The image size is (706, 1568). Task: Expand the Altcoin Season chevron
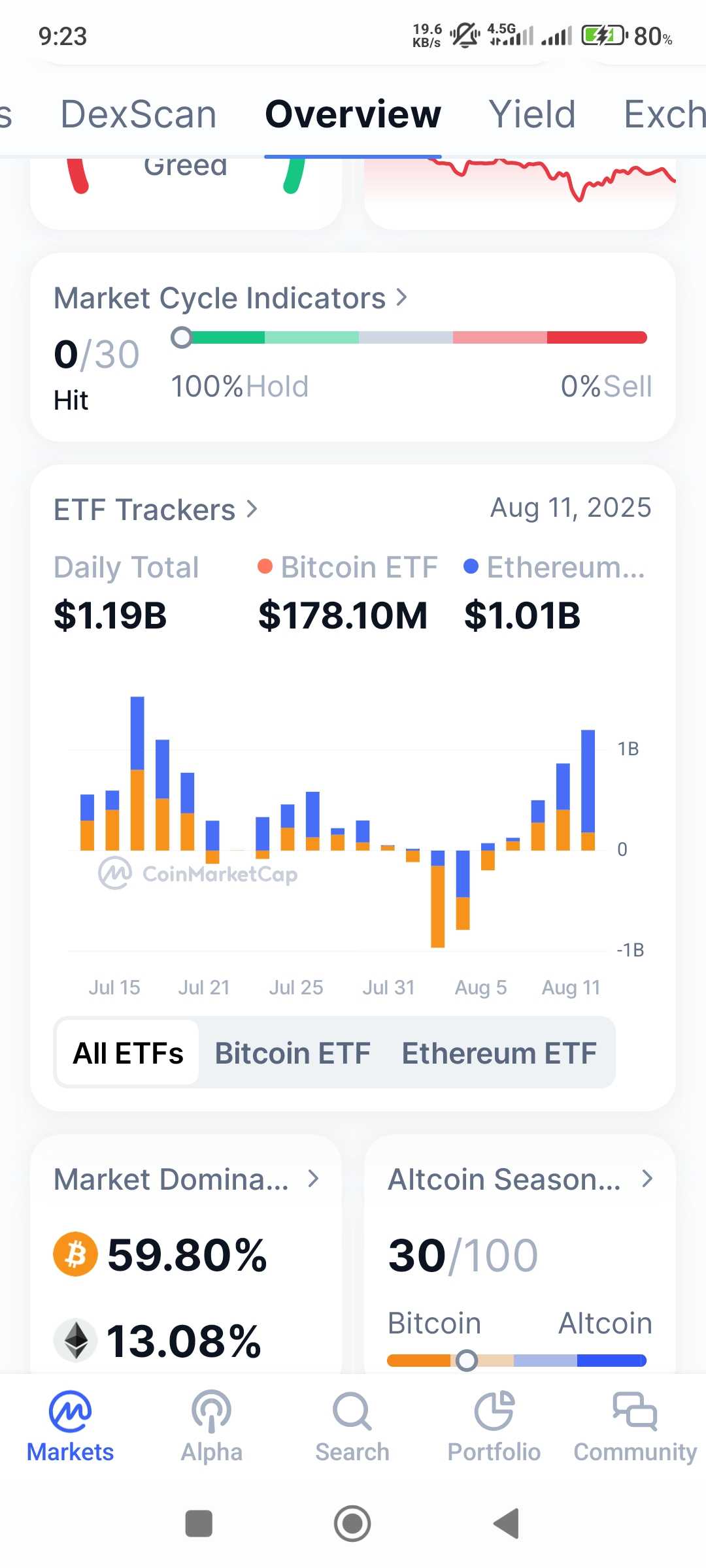pyautogui.click(x=647, y=1179)
